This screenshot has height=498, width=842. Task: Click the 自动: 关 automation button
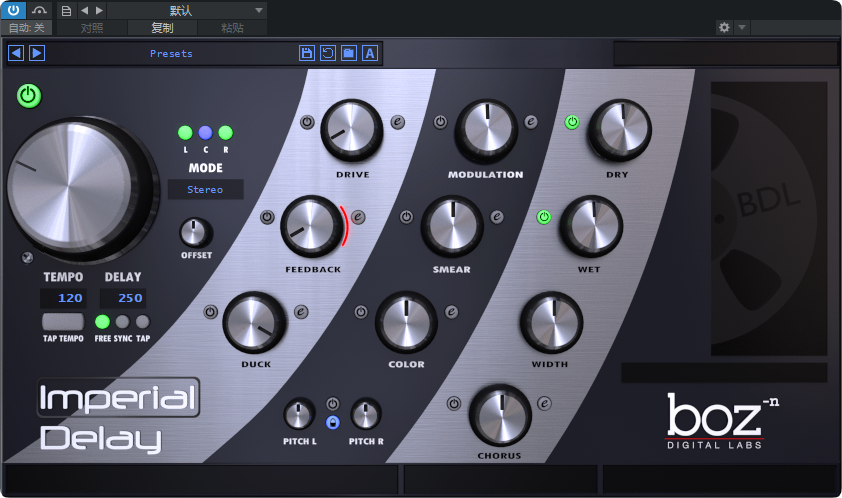[x=27, y=27]
